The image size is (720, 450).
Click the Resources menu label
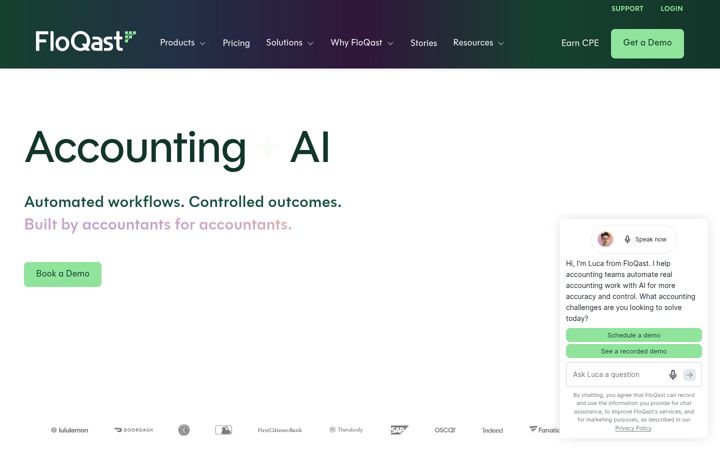pos(473,43)
